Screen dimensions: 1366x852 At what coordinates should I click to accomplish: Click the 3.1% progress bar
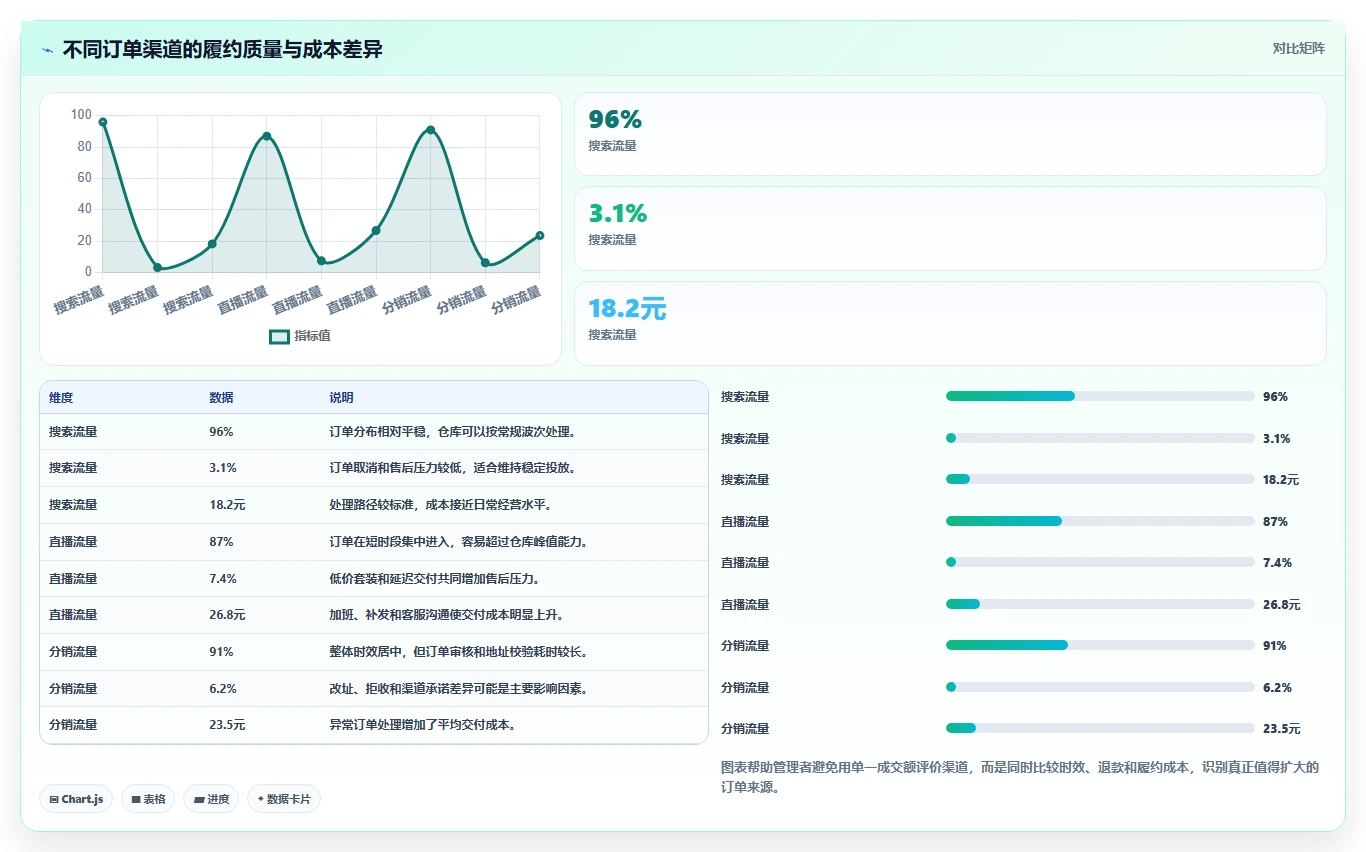[1100, 438]
